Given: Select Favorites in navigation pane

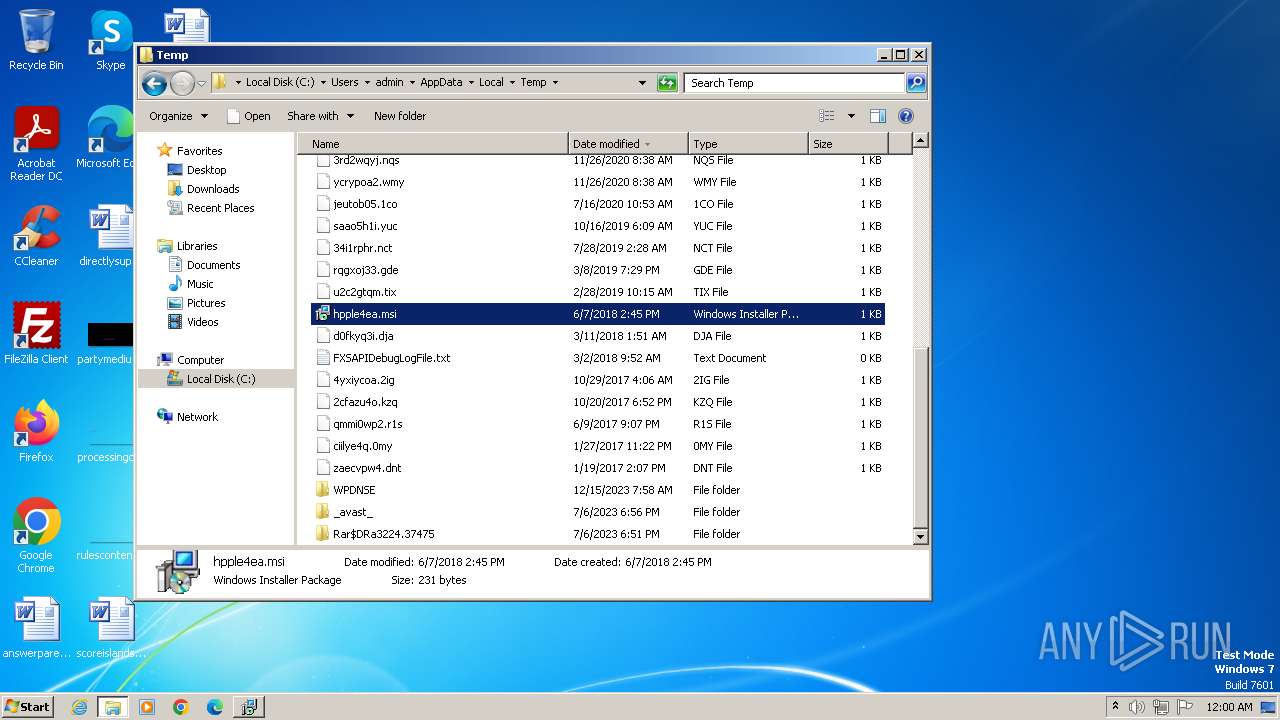Looking at the screenshot, I should pyautogui.click(x=200, y=151).
